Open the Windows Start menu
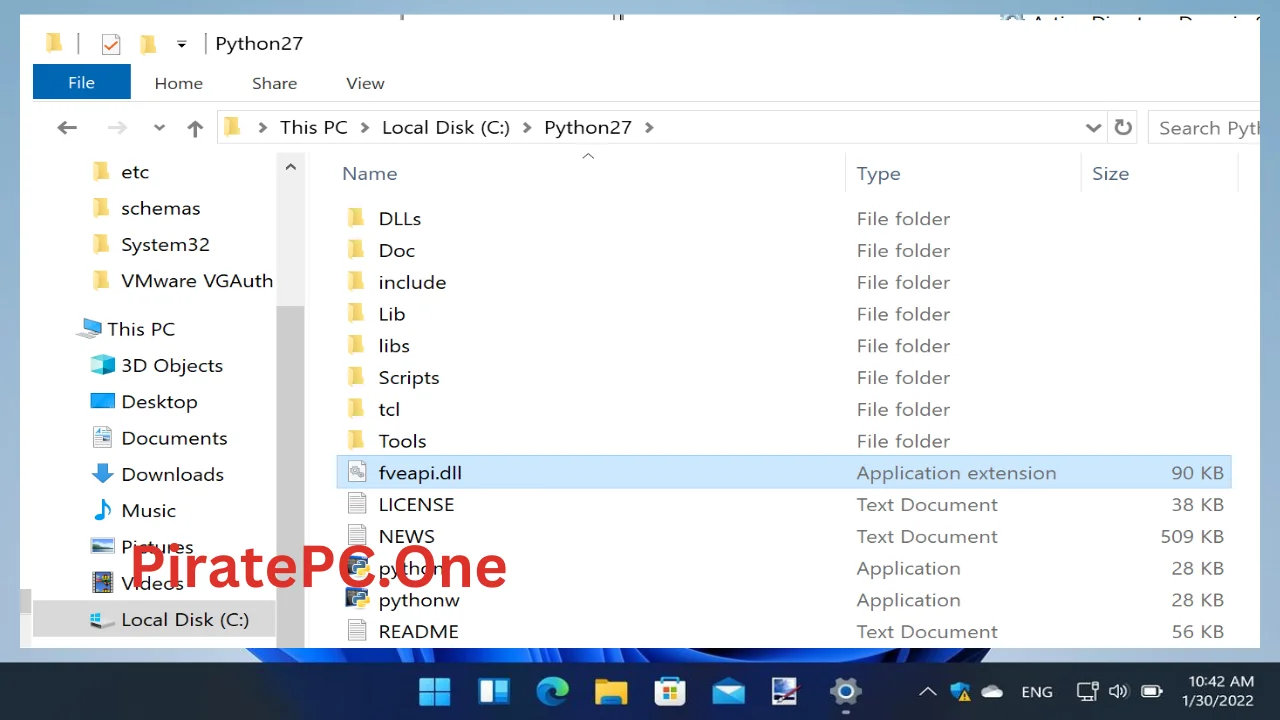 coord(435,691)
